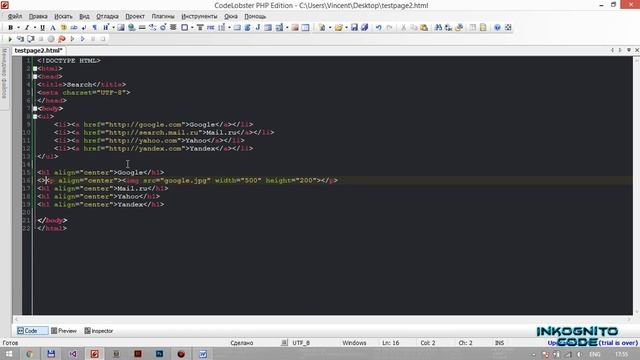This screenshot has width=640, height=360.
Task: Click the red breakpoint icon in debug toolbar
Action: [x=62, y=39]
